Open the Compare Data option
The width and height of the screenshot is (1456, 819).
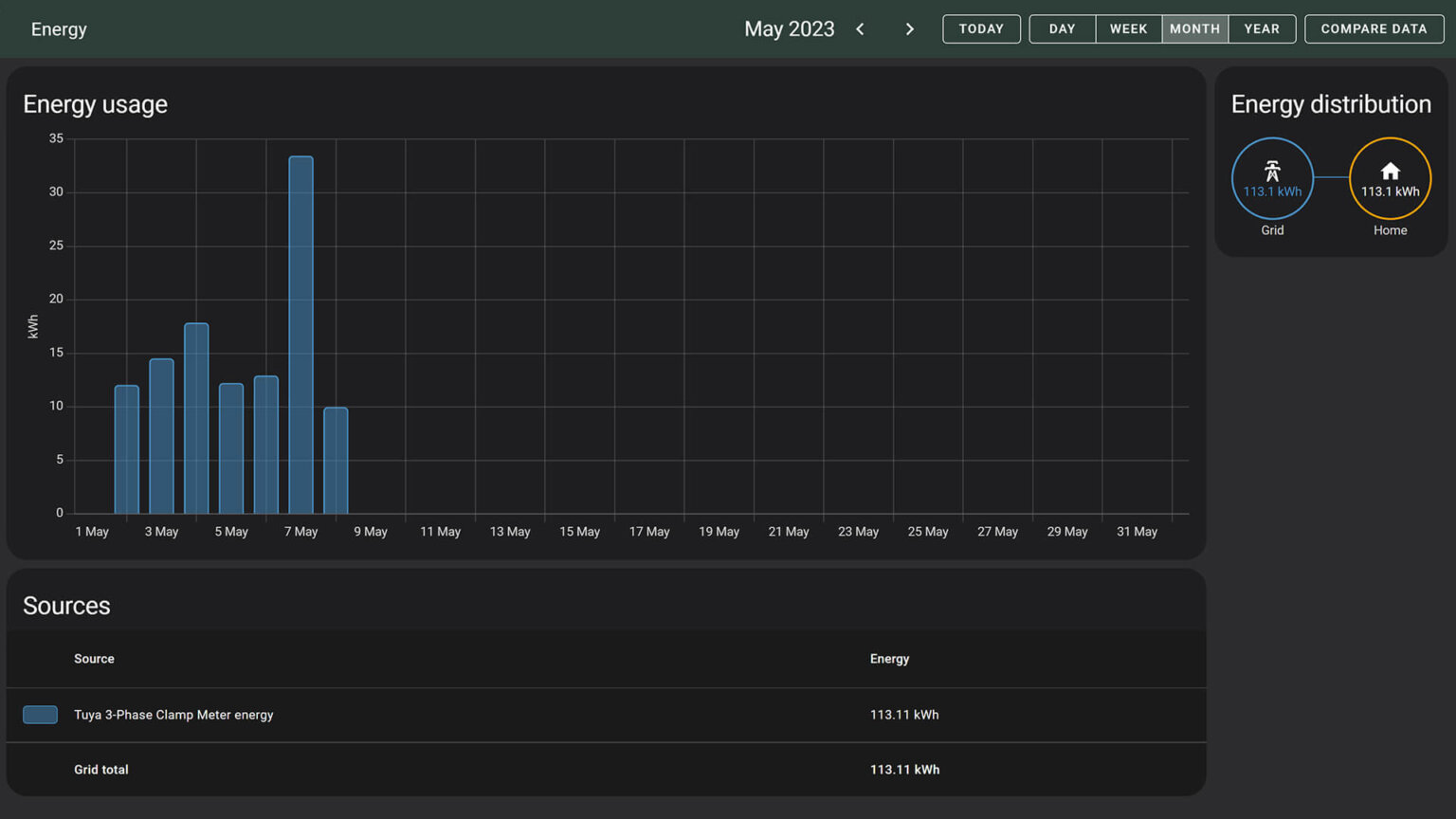1374,29
